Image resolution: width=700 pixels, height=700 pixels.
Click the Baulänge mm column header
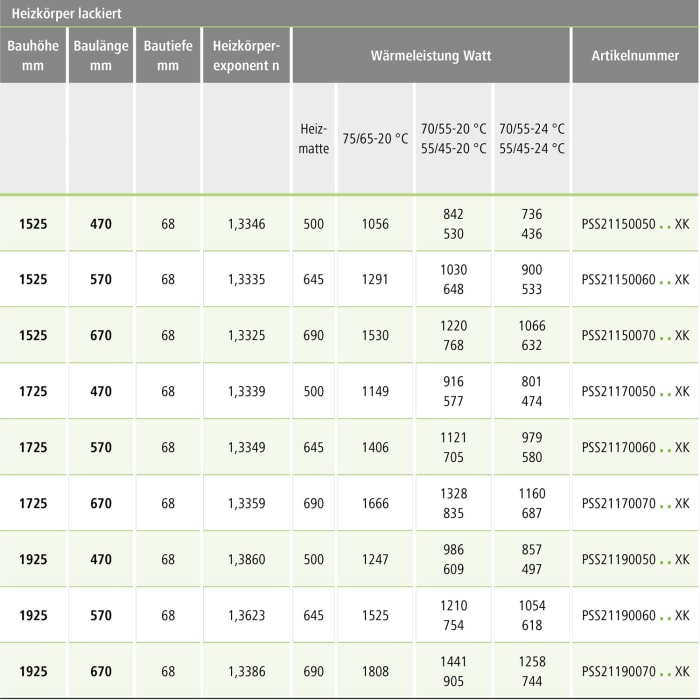100,56
